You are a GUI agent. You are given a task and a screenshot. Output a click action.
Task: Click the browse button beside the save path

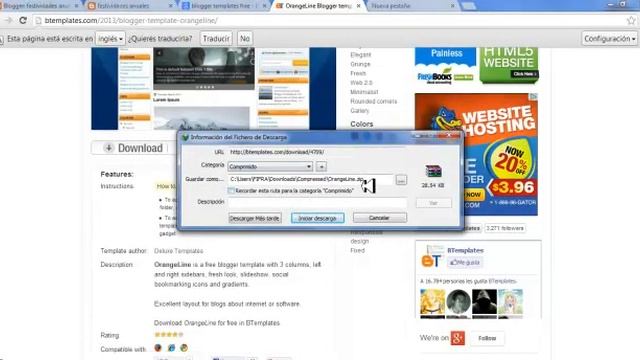click(401, 180)
